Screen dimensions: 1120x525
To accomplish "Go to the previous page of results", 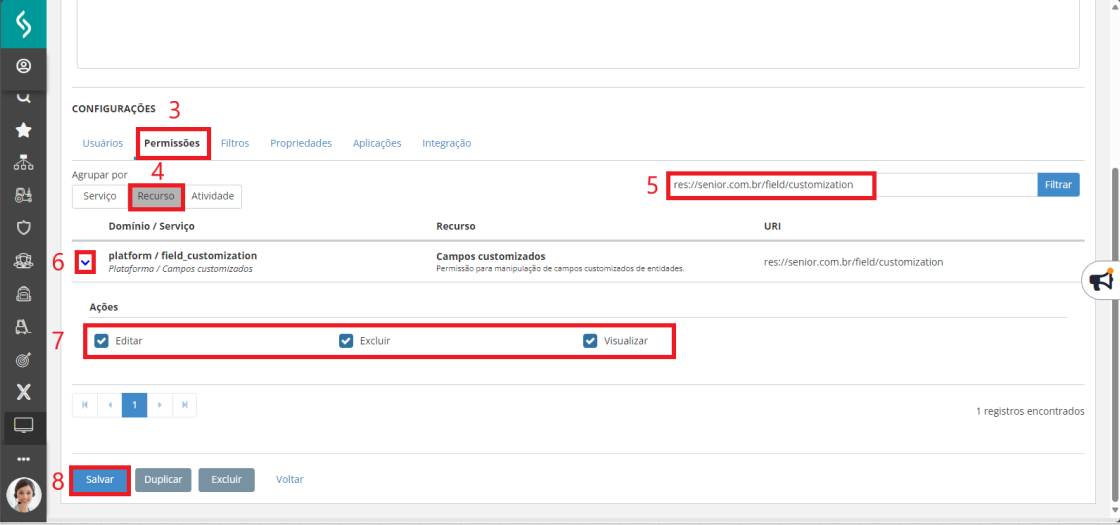I will [110, 405].
